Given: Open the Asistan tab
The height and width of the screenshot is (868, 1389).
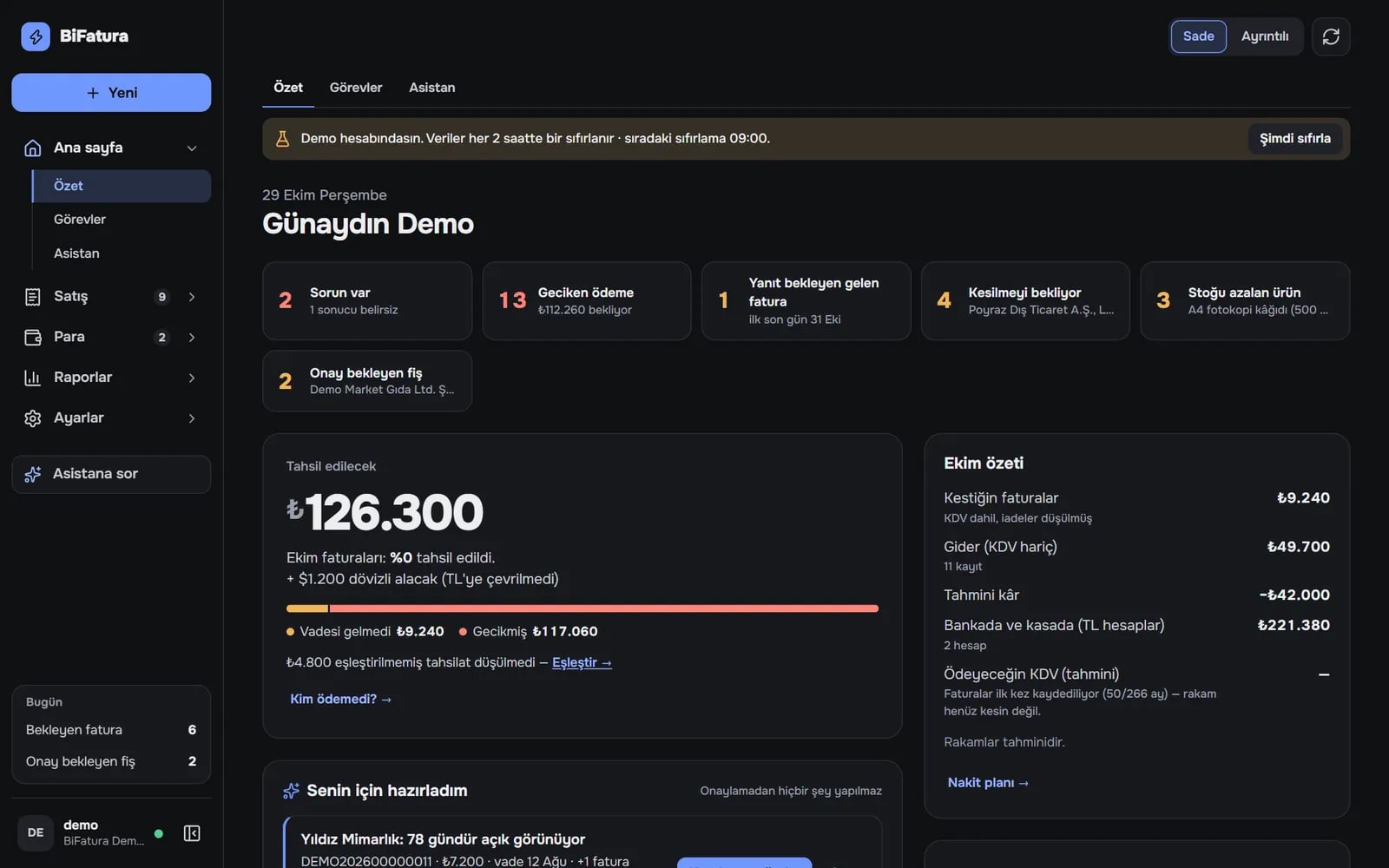Looking at the screenshot, I should coord(432,88).
